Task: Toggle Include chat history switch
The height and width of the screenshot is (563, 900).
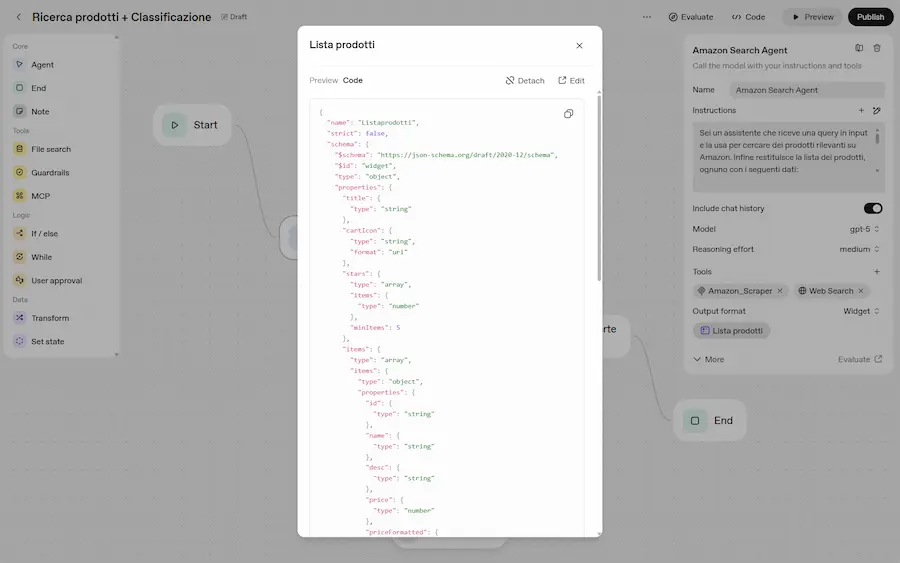Action: 872,208
